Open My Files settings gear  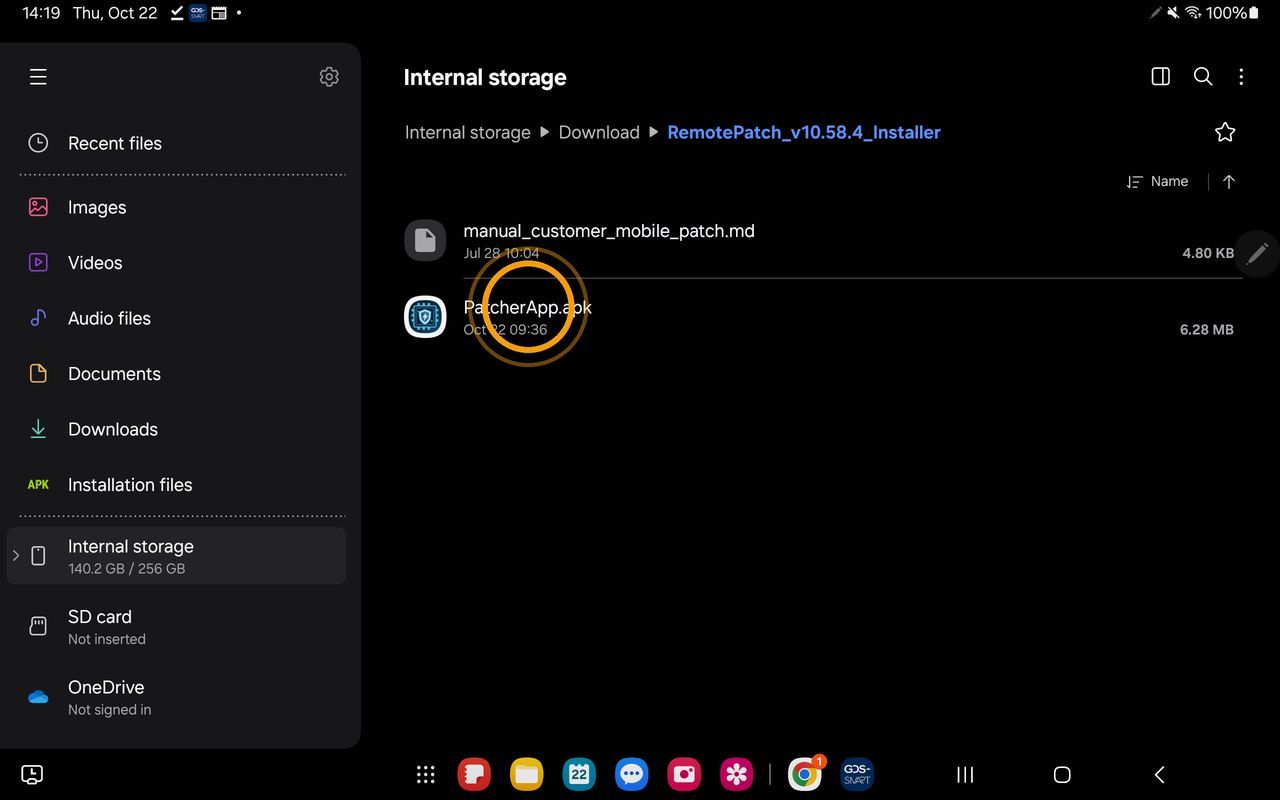(329, 77)
